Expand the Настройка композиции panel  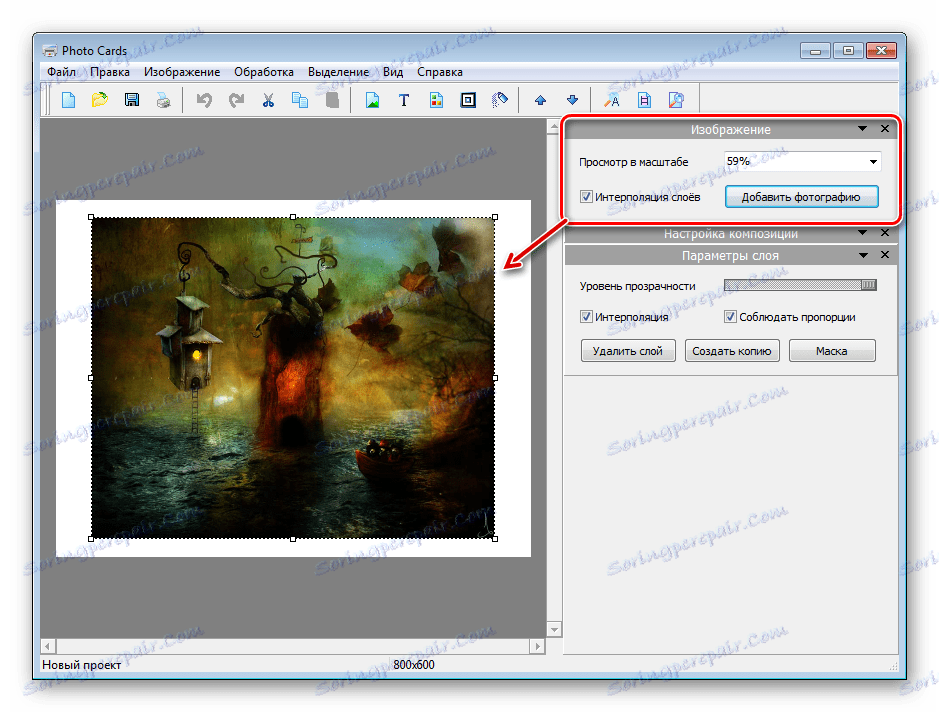pyautogui.click(x=862, y=234)
